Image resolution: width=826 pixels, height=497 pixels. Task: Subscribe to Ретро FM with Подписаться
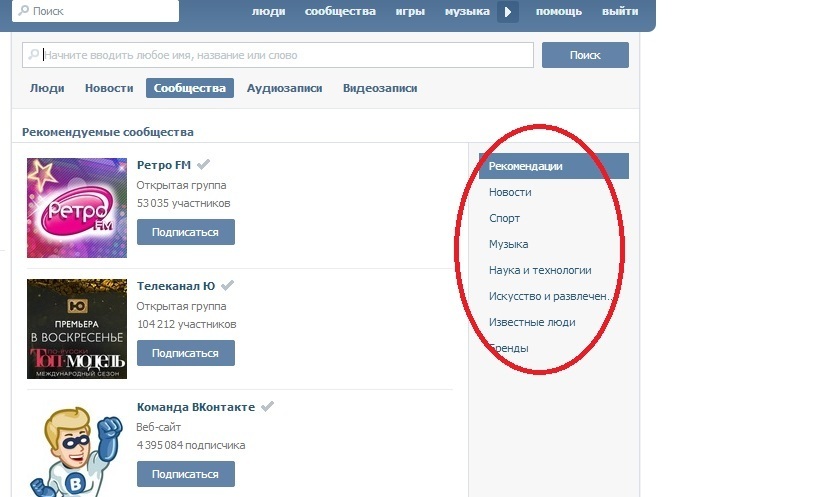click(x=185, y=232)
